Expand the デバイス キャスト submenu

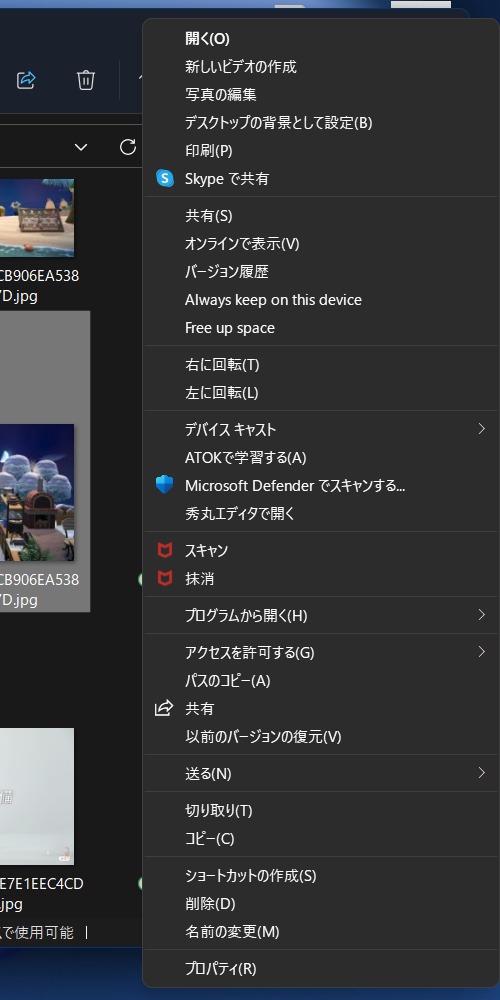coord(321,429)
